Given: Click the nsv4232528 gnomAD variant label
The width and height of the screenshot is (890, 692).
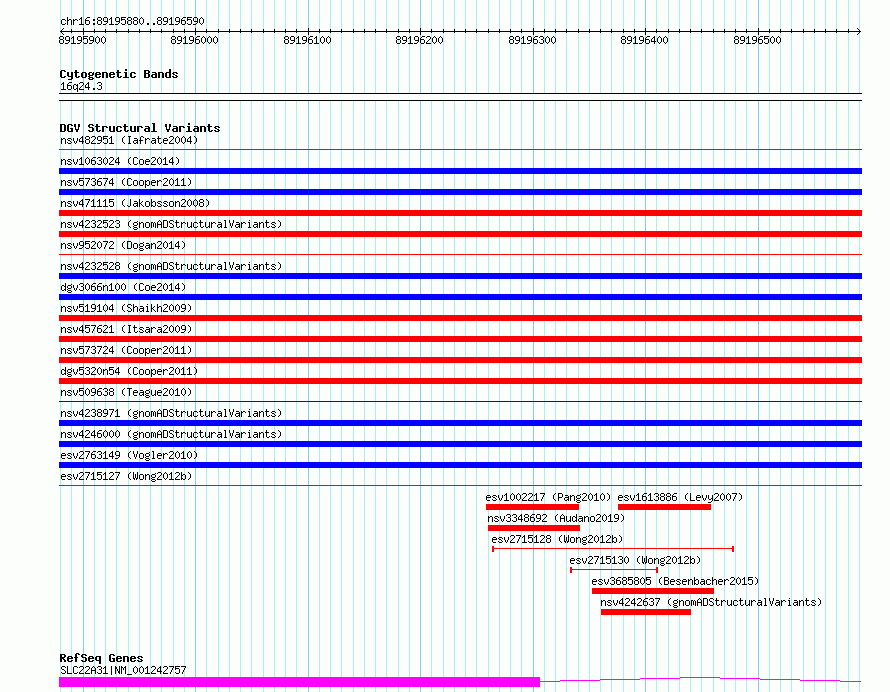Looking at the screenshot, I should [171, 266].
